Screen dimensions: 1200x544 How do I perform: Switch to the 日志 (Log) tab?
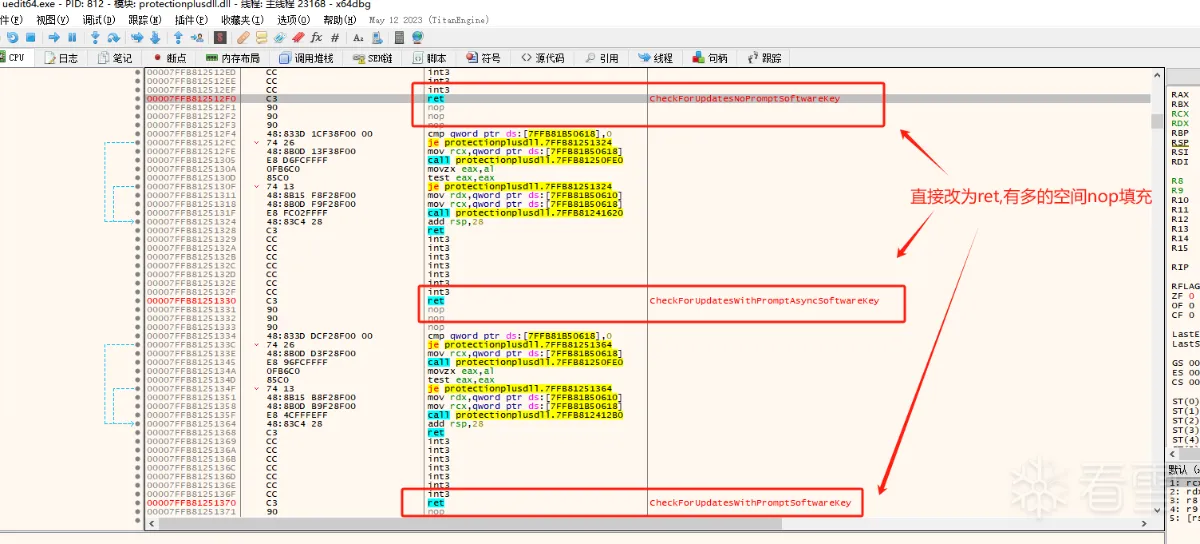tap(61, 58)
